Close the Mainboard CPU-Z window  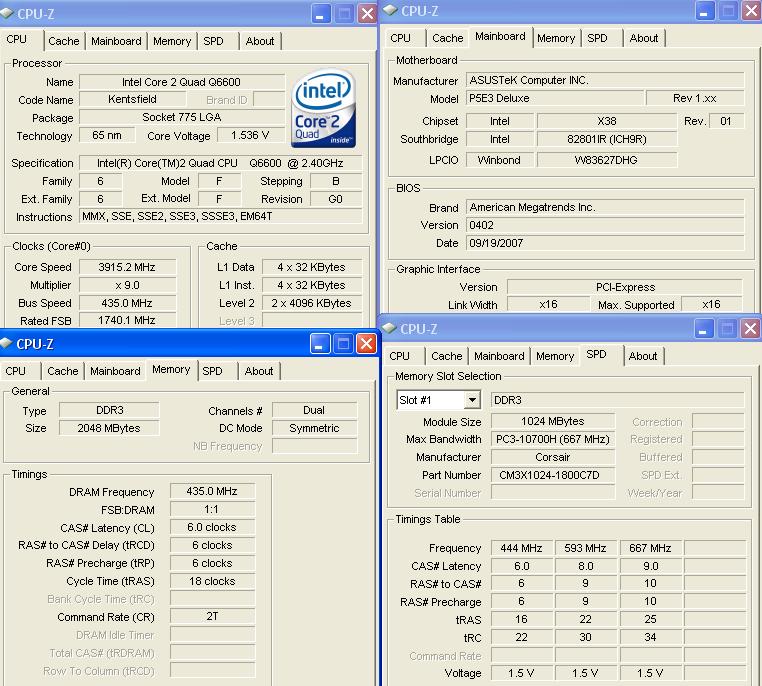click(x=751, y=11)
